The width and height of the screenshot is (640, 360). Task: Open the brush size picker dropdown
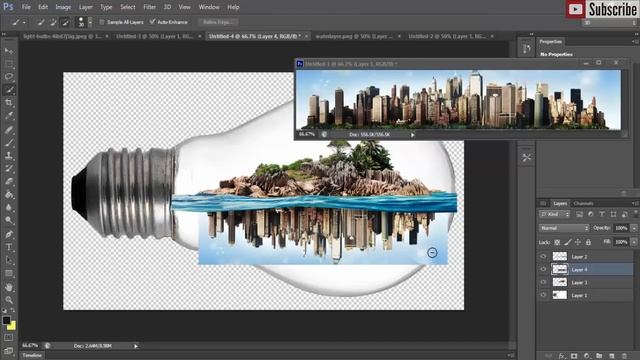coord(90,22)
